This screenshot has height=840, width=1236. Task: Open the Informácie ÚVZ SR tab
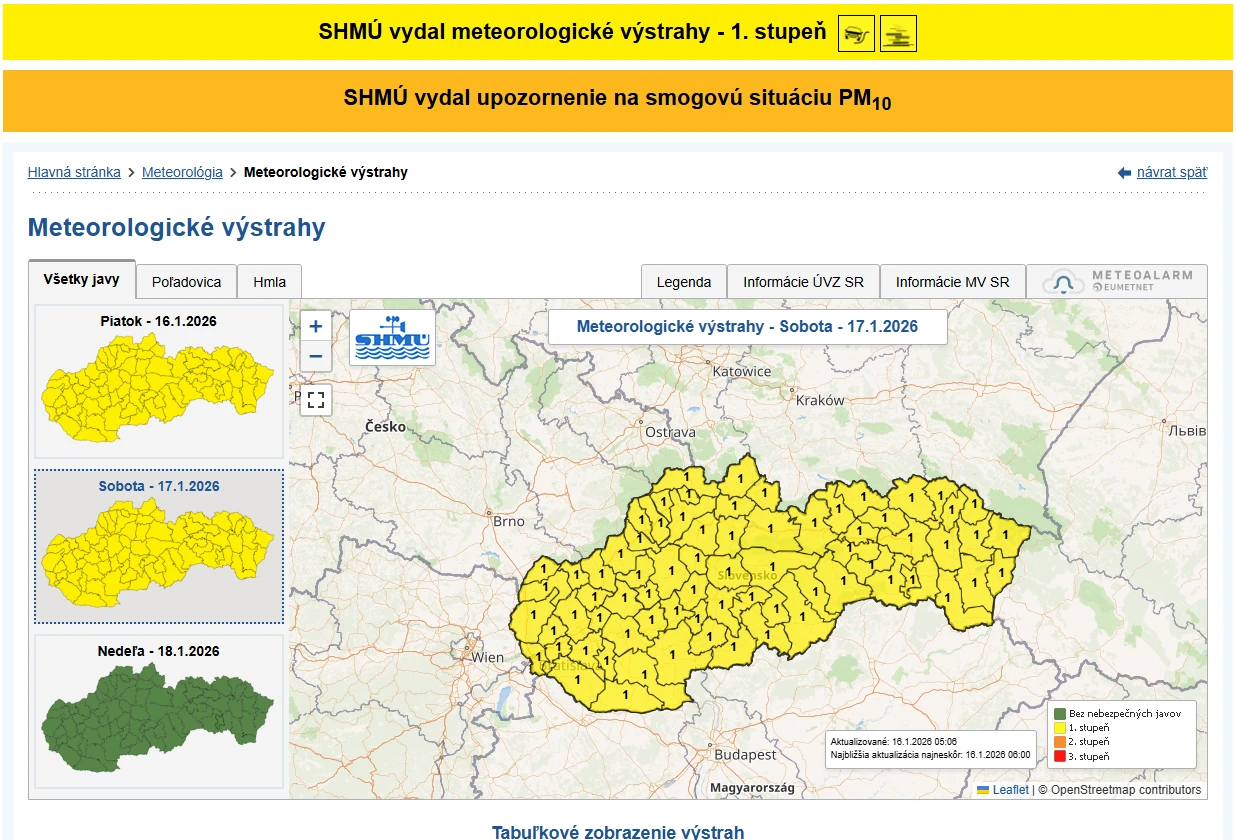(803, 282)
